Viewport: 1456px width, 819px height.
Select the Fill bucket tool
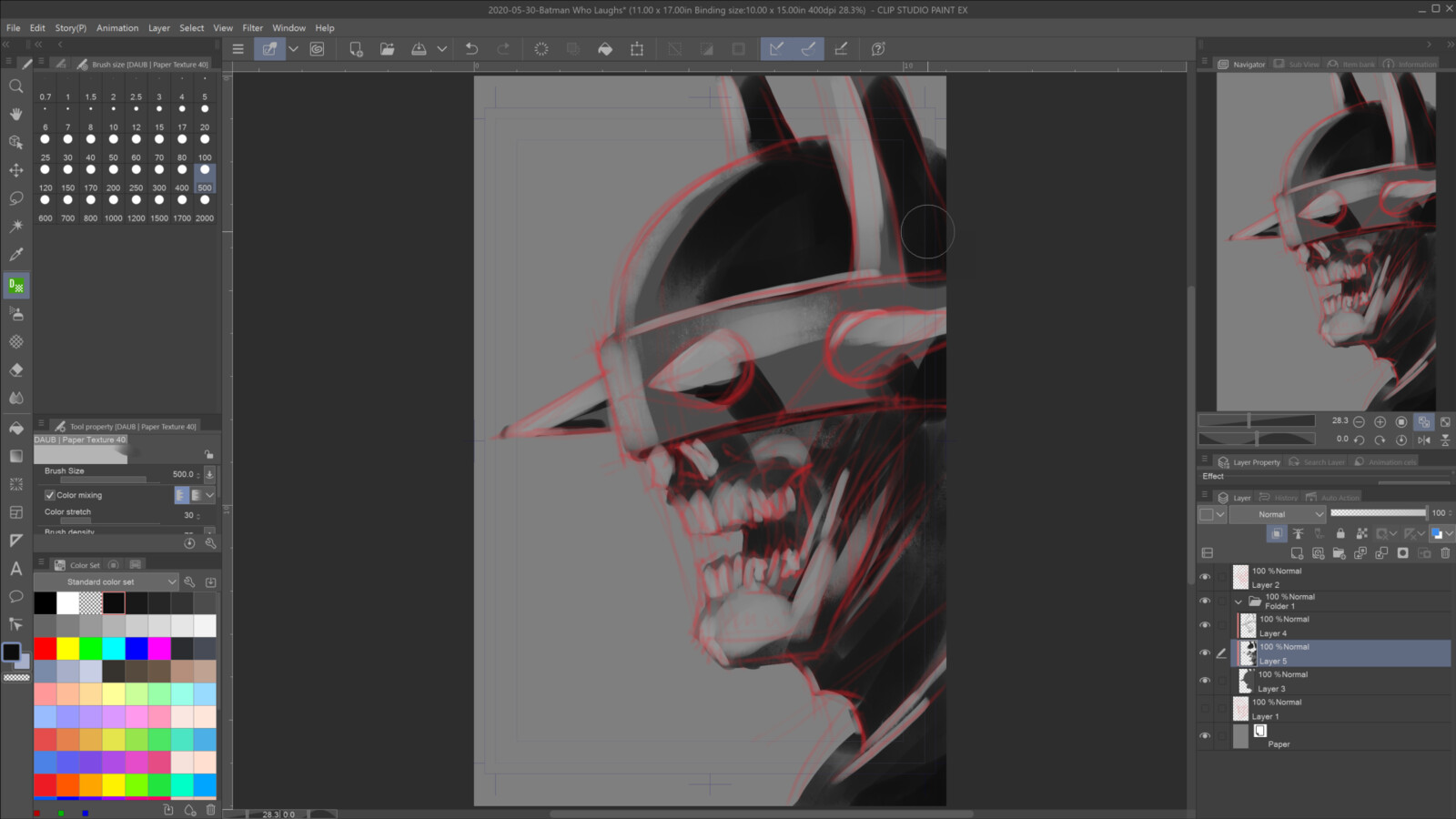(x=15, y=428)
